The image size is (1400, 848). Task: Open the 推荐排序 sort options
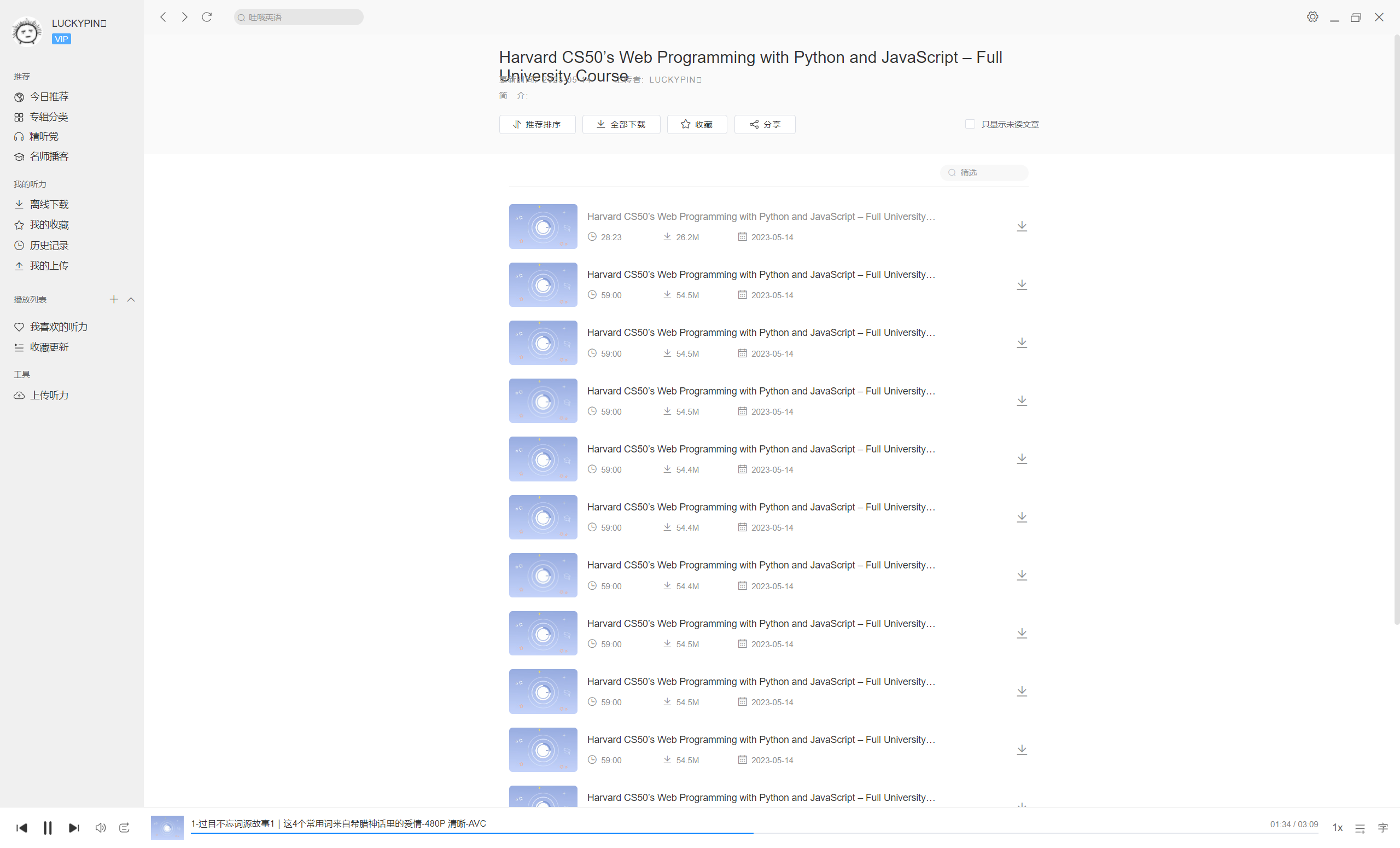pyautogui.click(x=537, y=124)
